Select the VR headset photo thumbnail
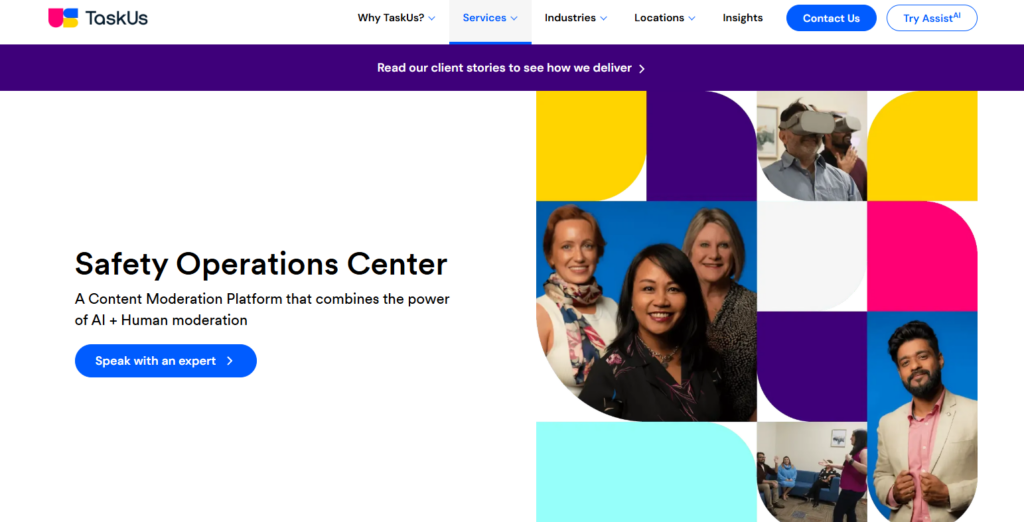 coord(811,146)
